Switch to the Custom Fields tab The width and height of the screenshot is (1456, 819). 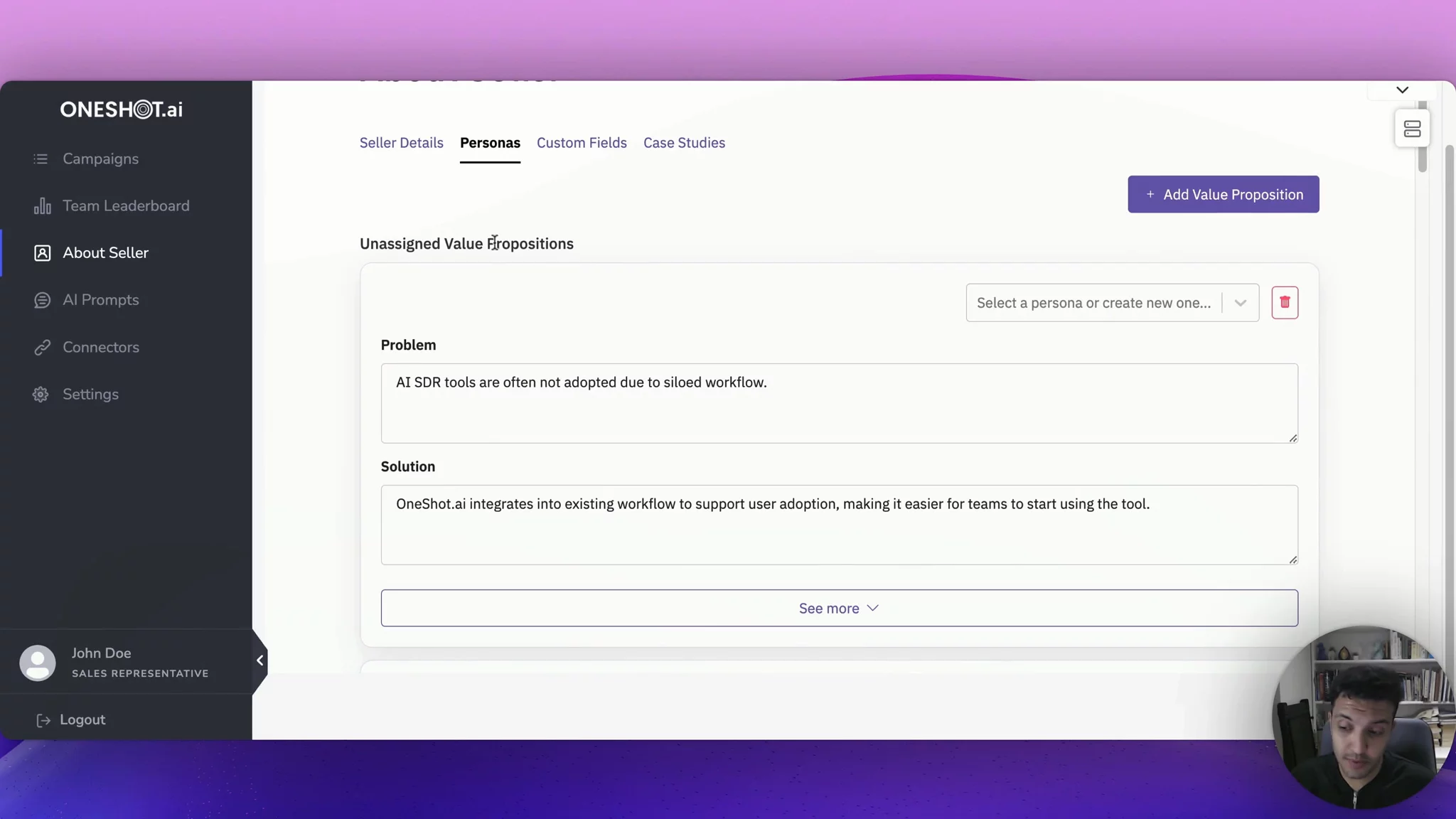(x=582, y=143)
